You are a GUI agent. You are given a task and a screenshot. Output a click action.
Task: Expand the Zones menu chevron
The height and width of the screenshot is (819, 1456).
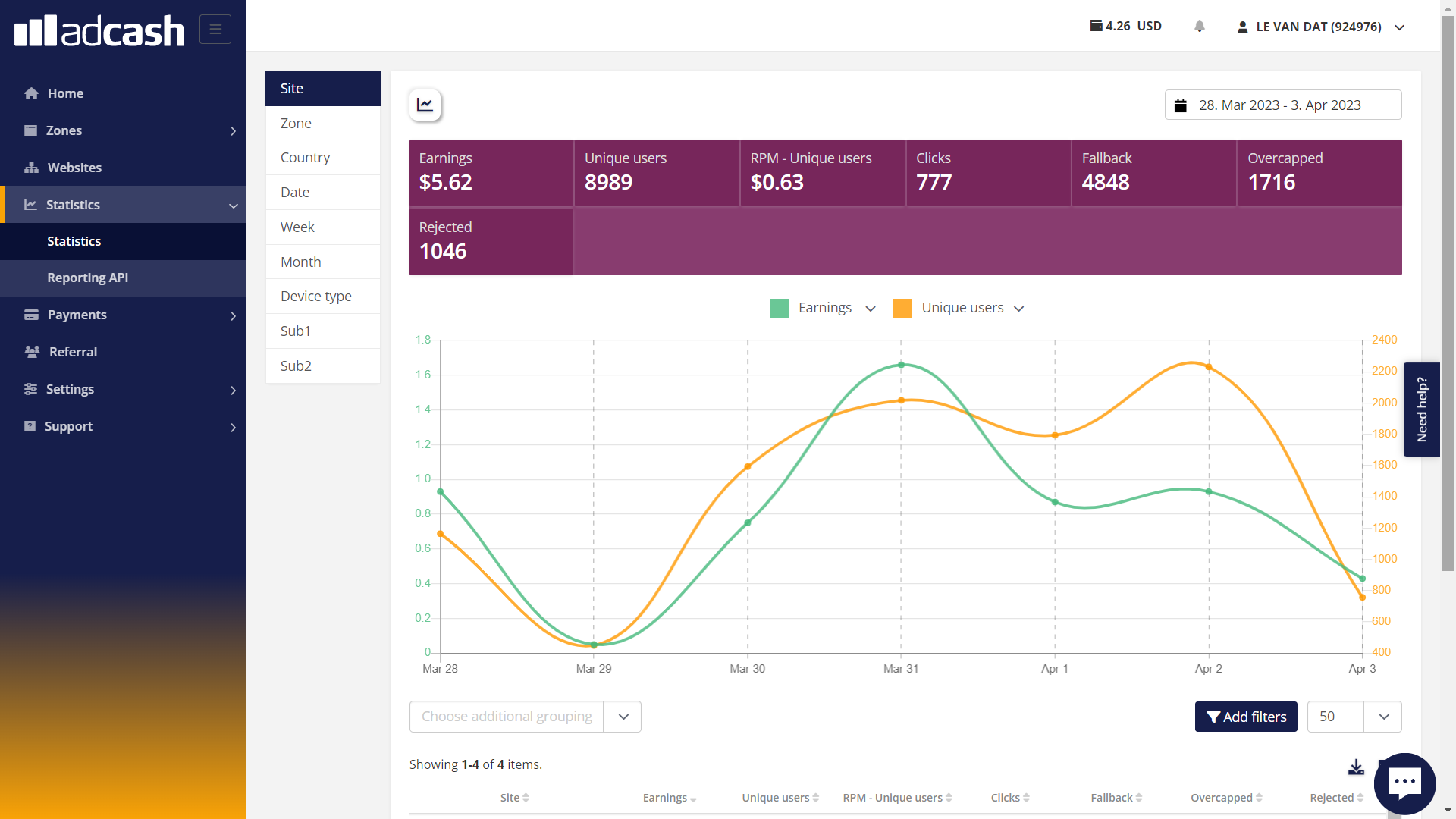pos(233,131)
